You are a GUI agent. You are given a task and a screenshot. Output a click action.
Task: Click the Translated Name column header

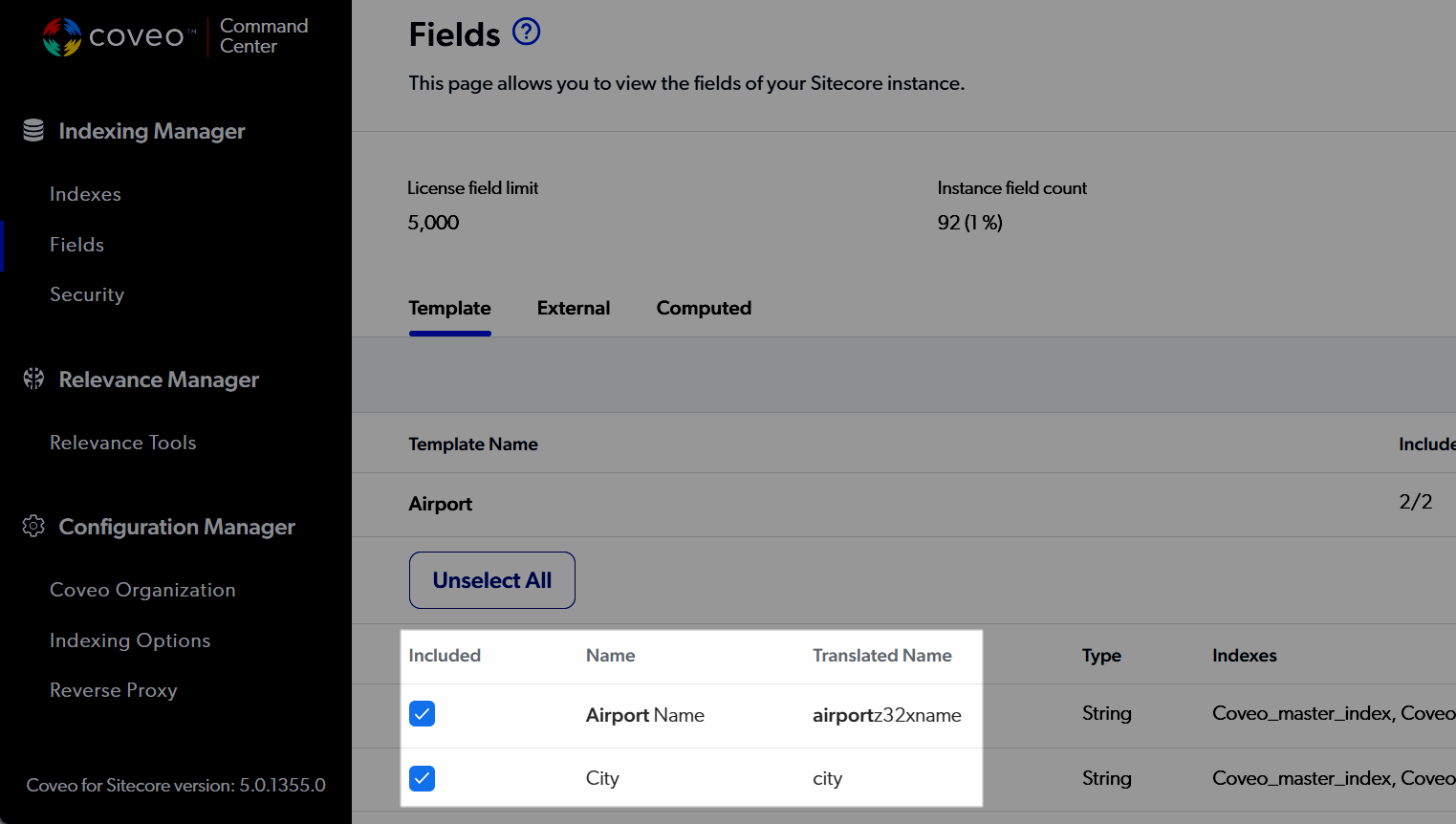pyautogui.click(x=882, y=656)
